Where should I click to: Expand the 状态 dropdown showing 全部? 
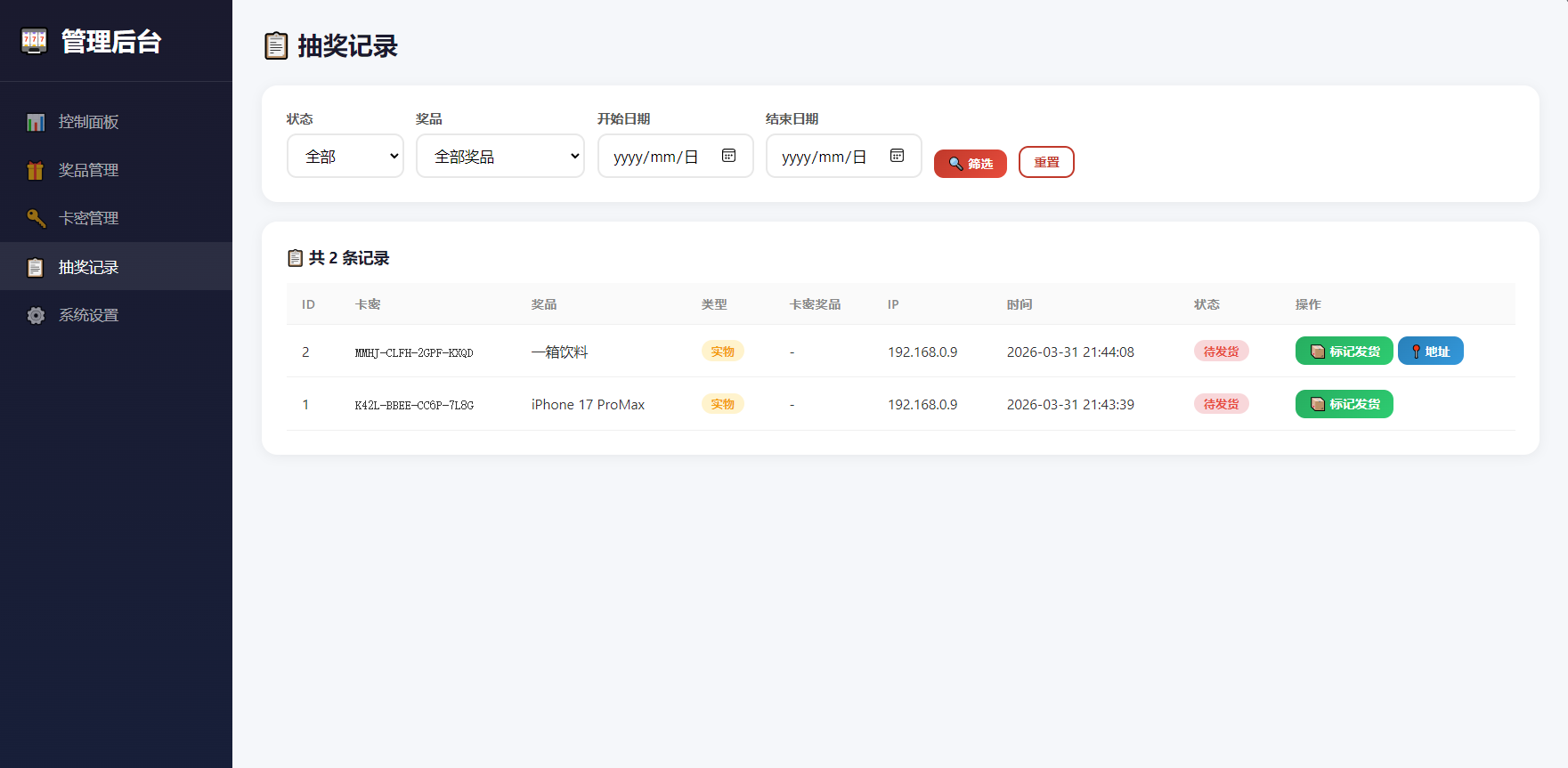pyautogui.click(x=345, y=157)
